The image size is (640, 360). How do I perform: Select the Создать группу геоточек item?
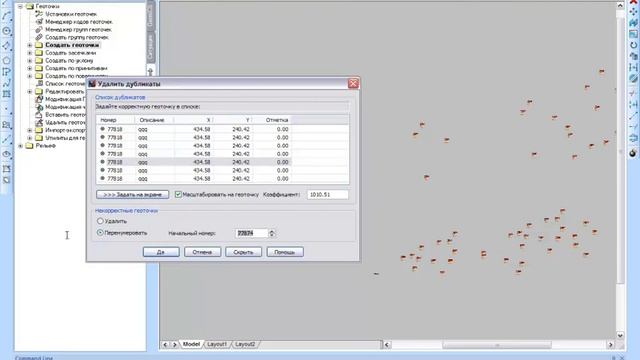tap(77, 37)
